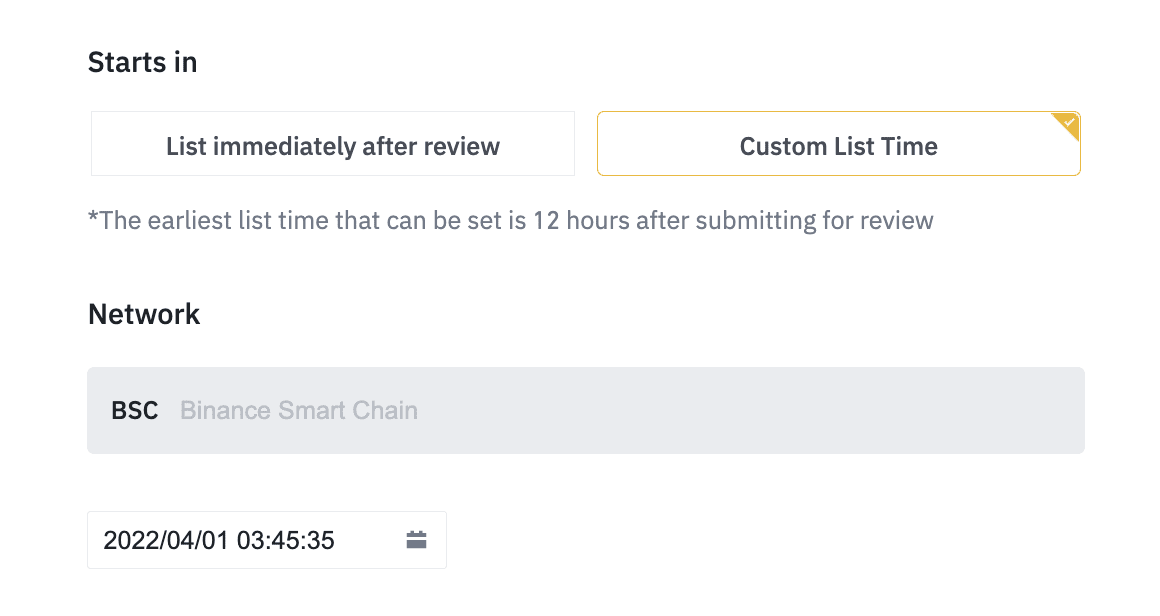Click the time 03:45:35 in the field
This screenshot has width=1160, height=616.
click(289, 540)
